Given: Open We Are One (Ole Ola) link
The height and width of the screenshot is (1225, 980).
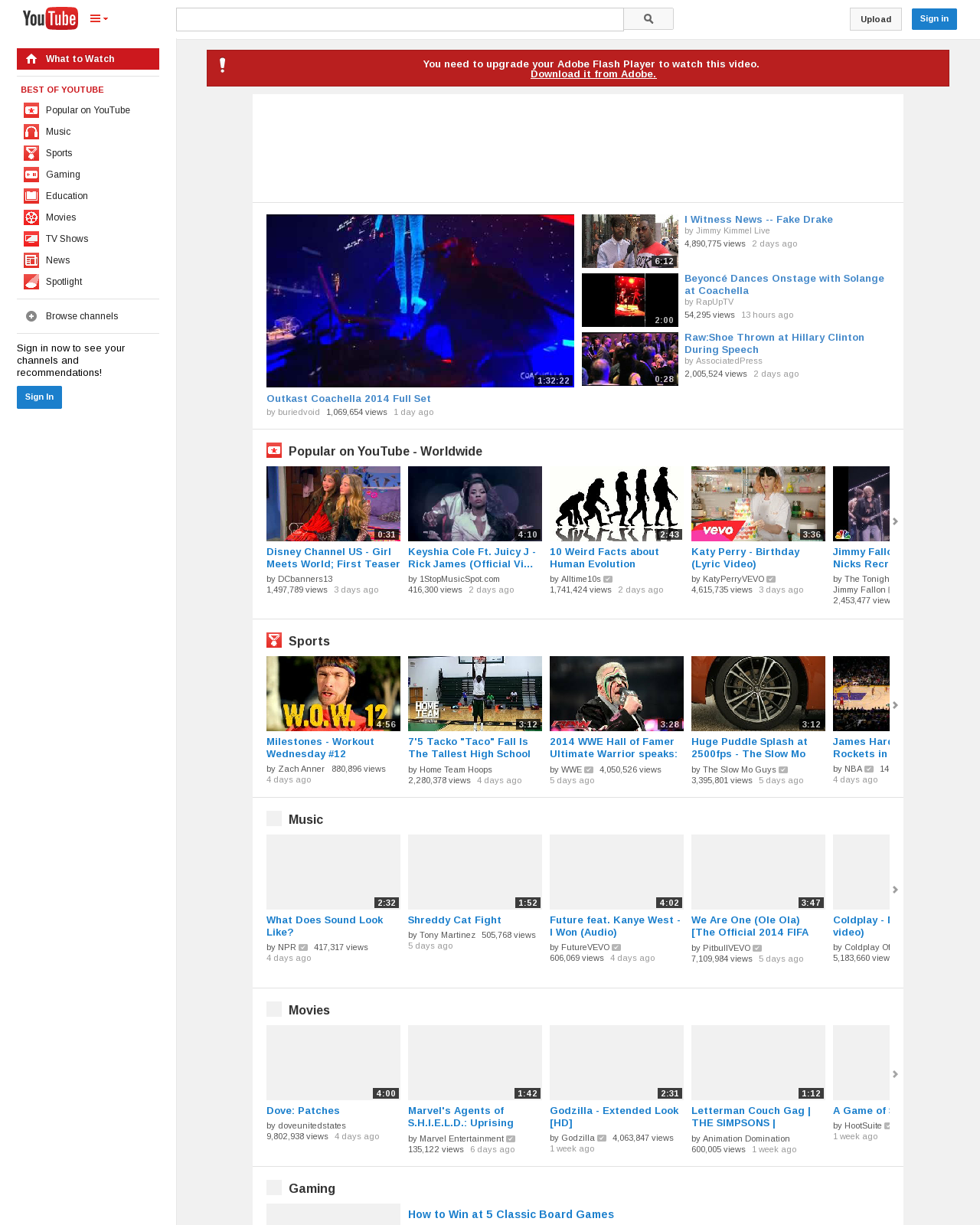Looking at the screenshot, I should (x=750, y=926).
